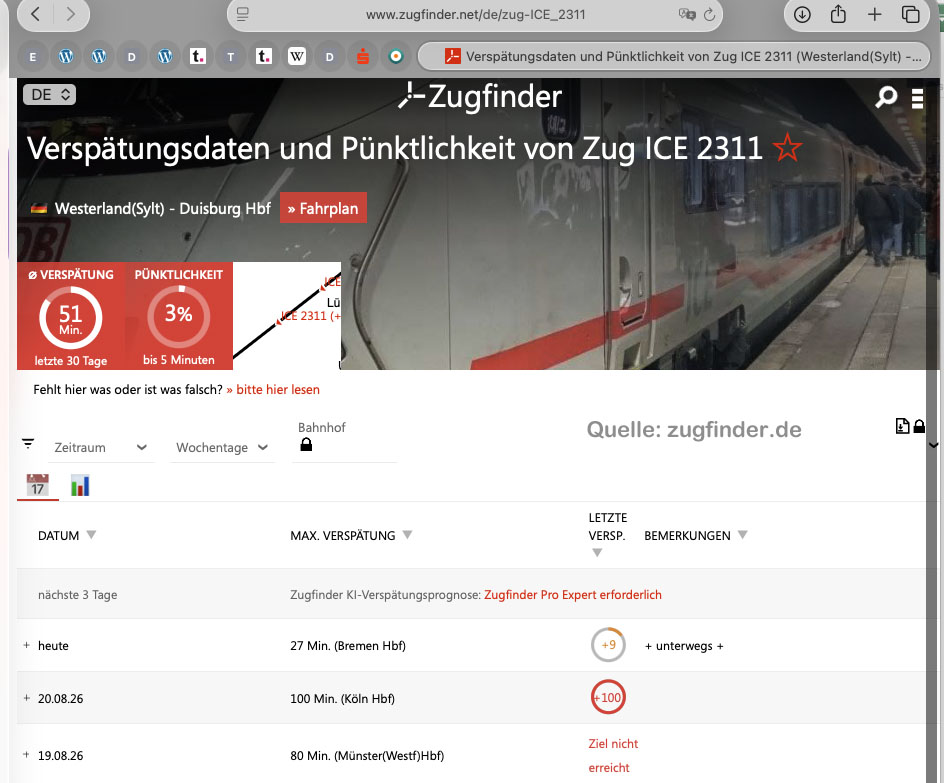Screen dimensions: 944x783
Task: Click the +9 delay circle
Action: point(608,645)
